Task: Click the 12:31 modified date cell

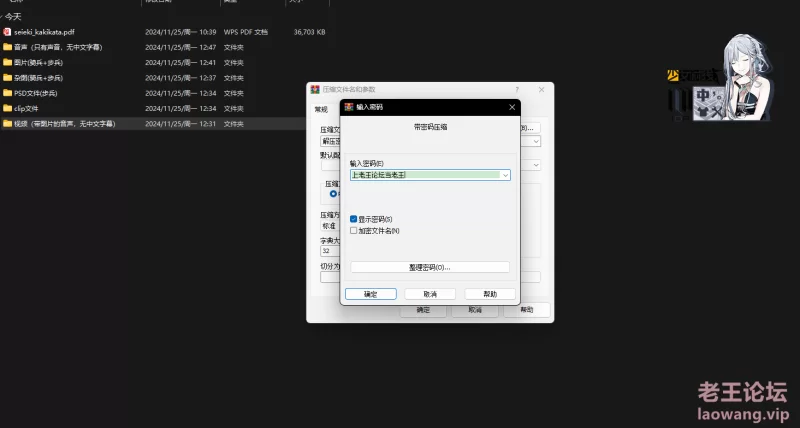Action: [181, 123]
